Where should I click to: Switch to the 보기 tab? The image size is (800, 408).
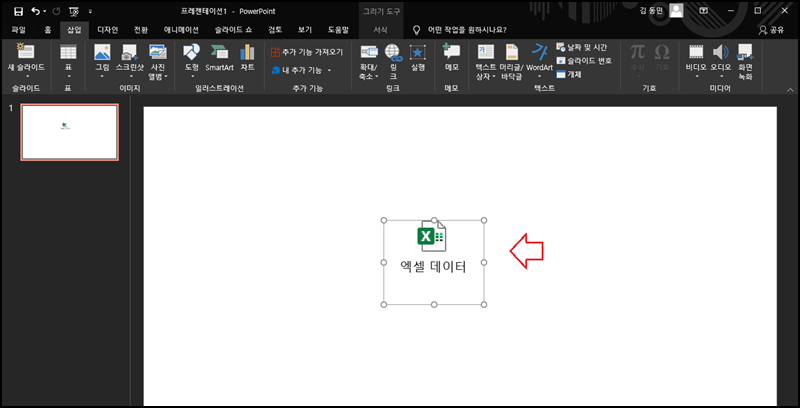[305, 30]
